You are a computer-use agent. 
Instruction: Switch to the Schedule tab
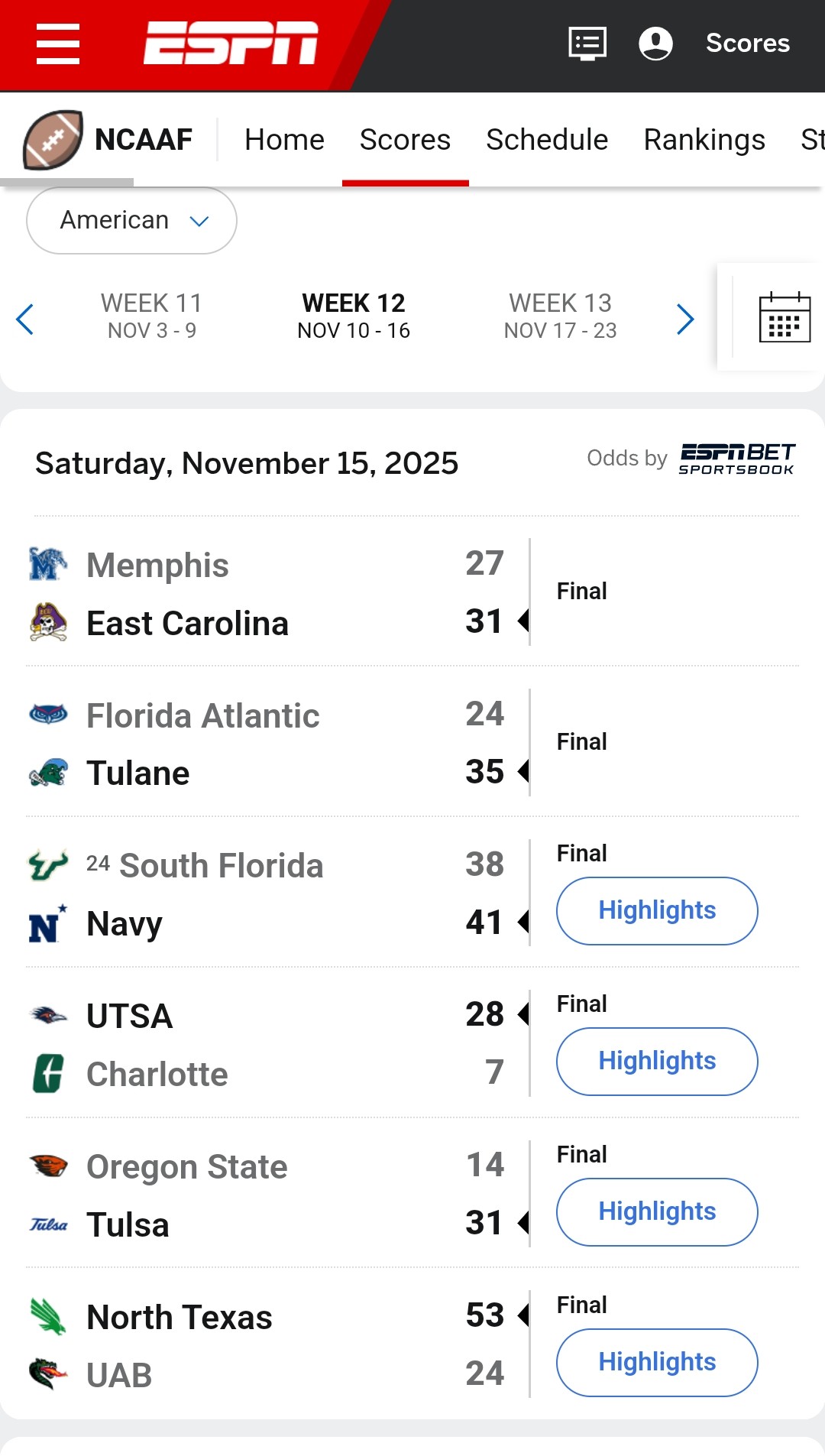click(x=547, y=140)
